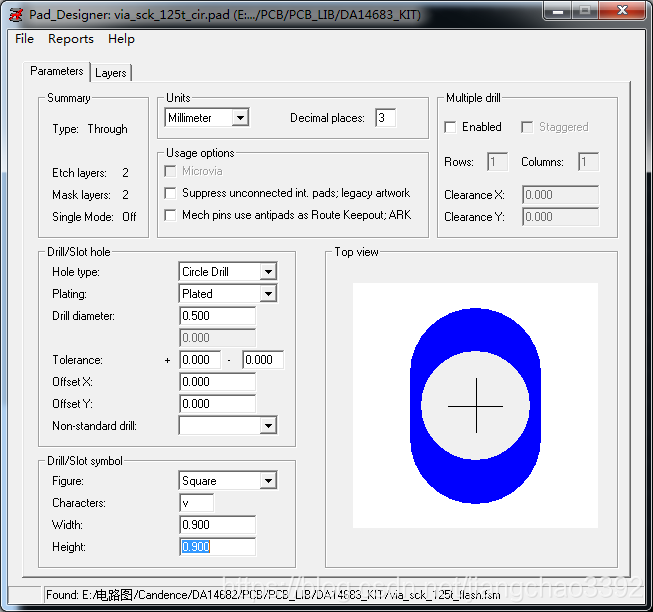Click the Pad Designer app icon in title bar
This screenshot has height=612, width=653.
15,12
